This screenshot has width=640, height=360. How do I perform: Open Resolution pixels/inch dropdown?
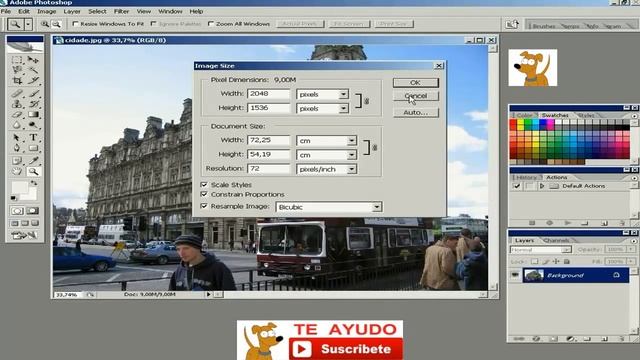(351, 169)
